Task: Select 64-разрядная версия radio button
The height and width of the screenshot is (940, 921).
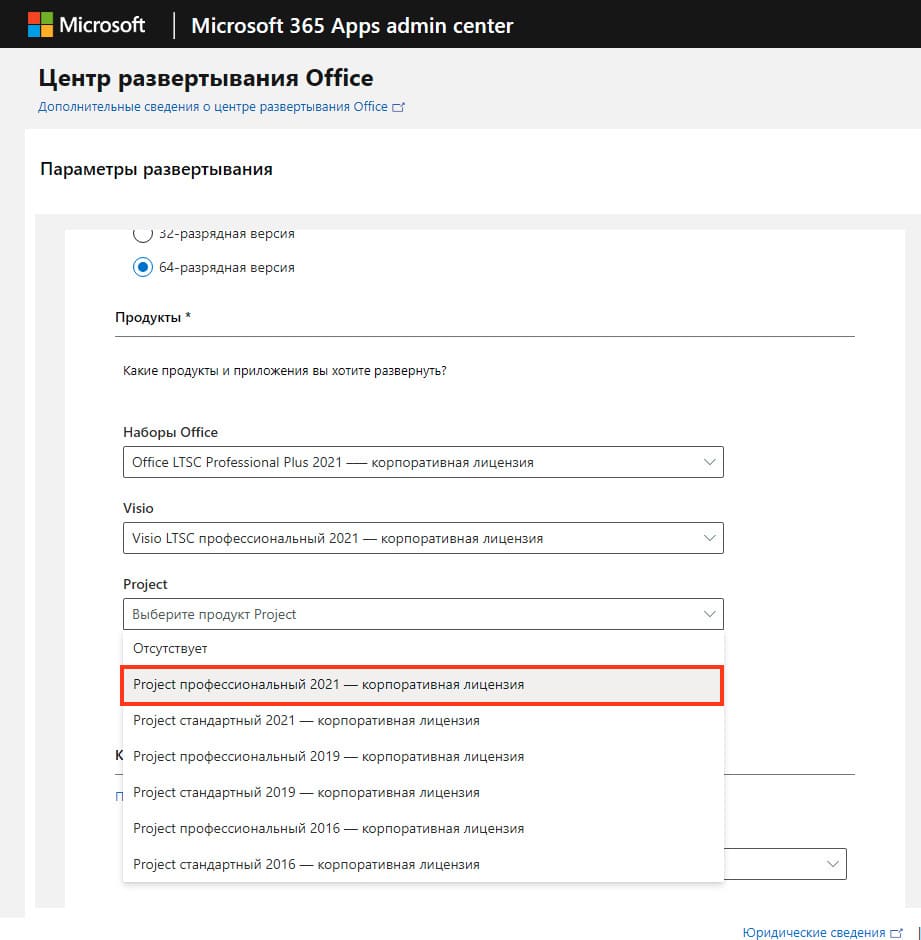Action: [x=143, y=267]
